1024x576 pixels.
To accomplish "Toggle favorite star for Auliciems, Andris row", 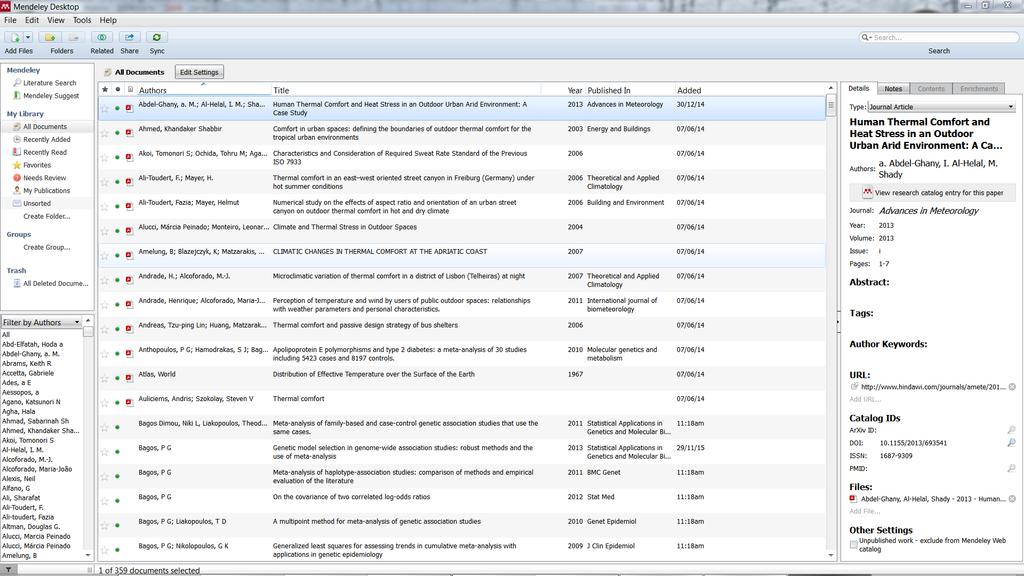I will 105,402.
